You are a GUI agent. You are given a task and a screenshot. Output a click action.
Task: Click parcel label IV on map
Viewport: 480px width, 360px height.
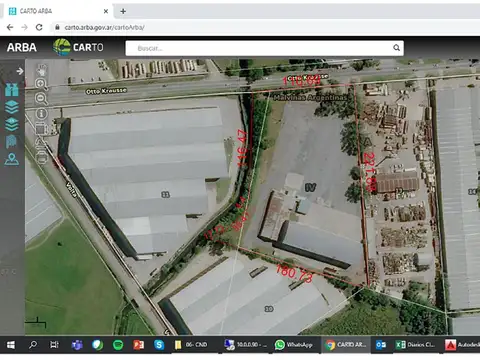click(310, 187)
